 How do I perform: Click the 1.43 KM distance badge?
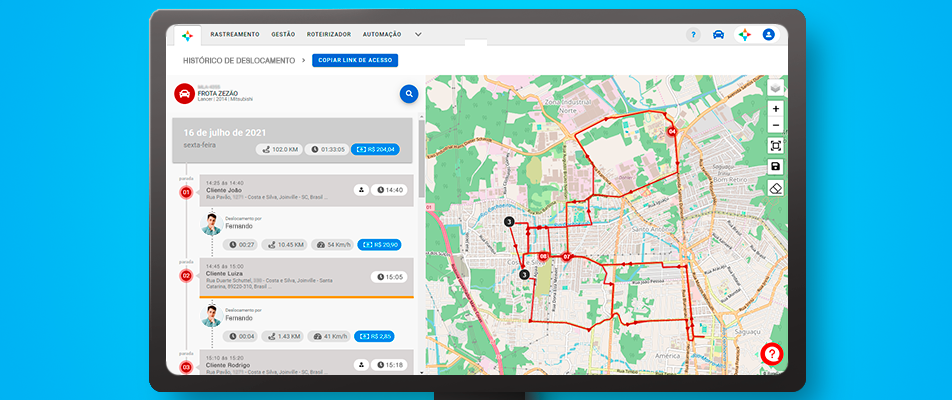tap(284, 336)
